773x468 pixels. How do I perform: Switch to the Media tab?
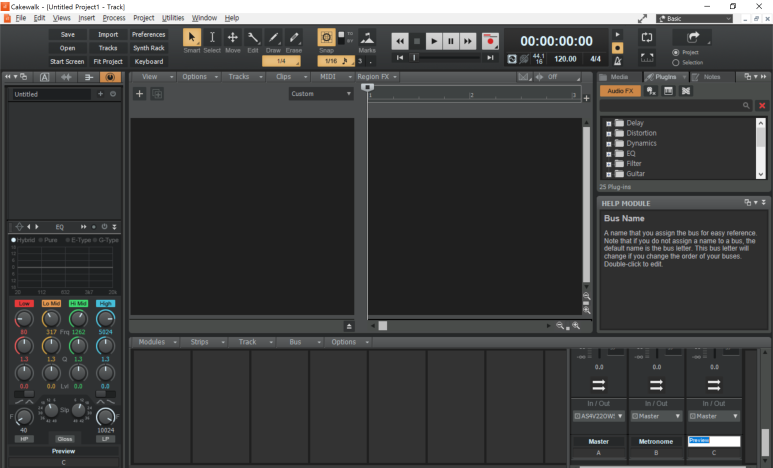click(x=619, y=77)
